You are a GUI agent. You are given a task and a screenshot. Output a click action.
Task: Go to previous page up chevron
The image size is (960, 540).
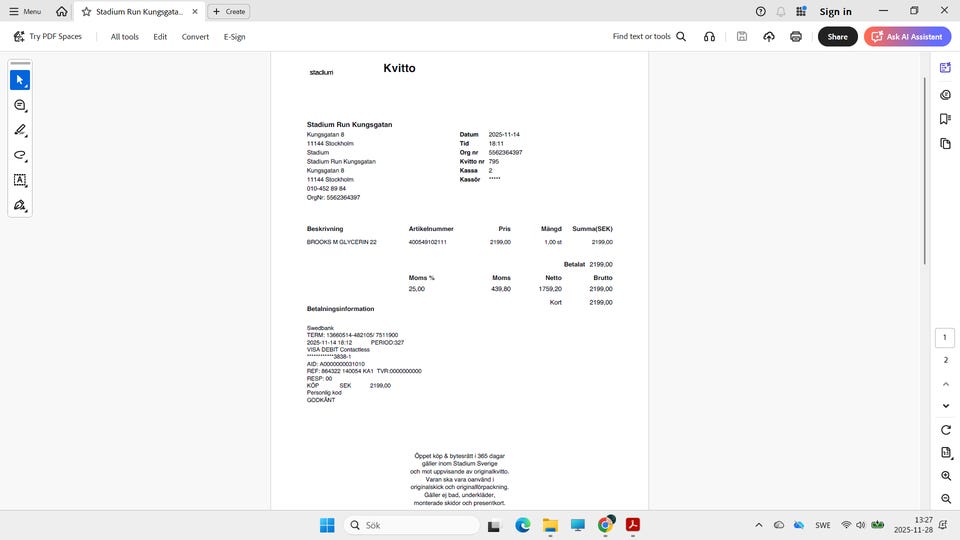coord(946,384)
